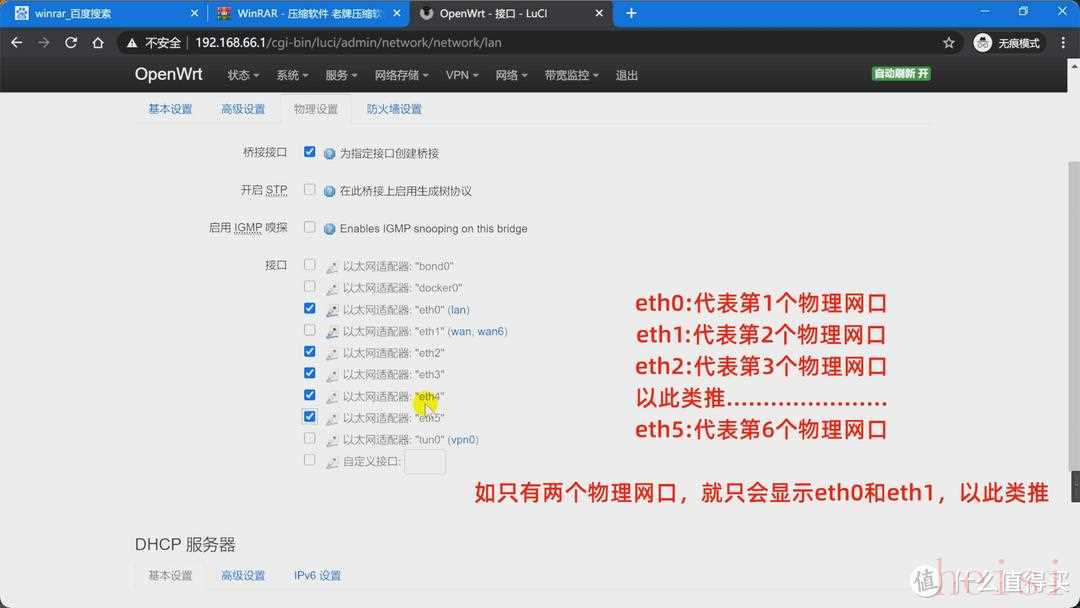The height and width of the screenshot is (608, 1080).
Task: Bookmark page with star icon
Action: coord(948,43)
